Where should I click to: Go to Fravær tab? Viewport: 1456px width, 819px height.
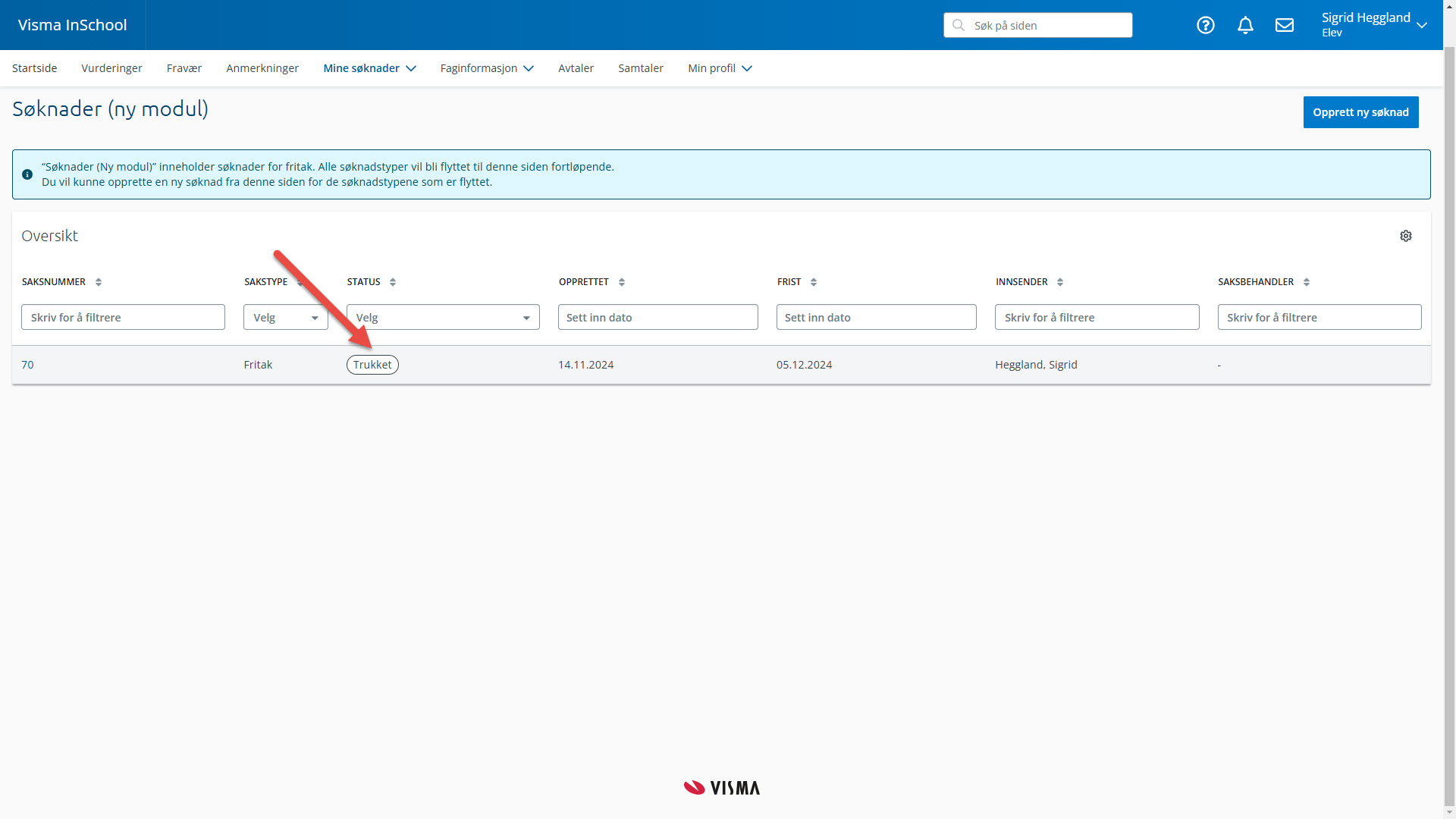[x=184, y=68]
